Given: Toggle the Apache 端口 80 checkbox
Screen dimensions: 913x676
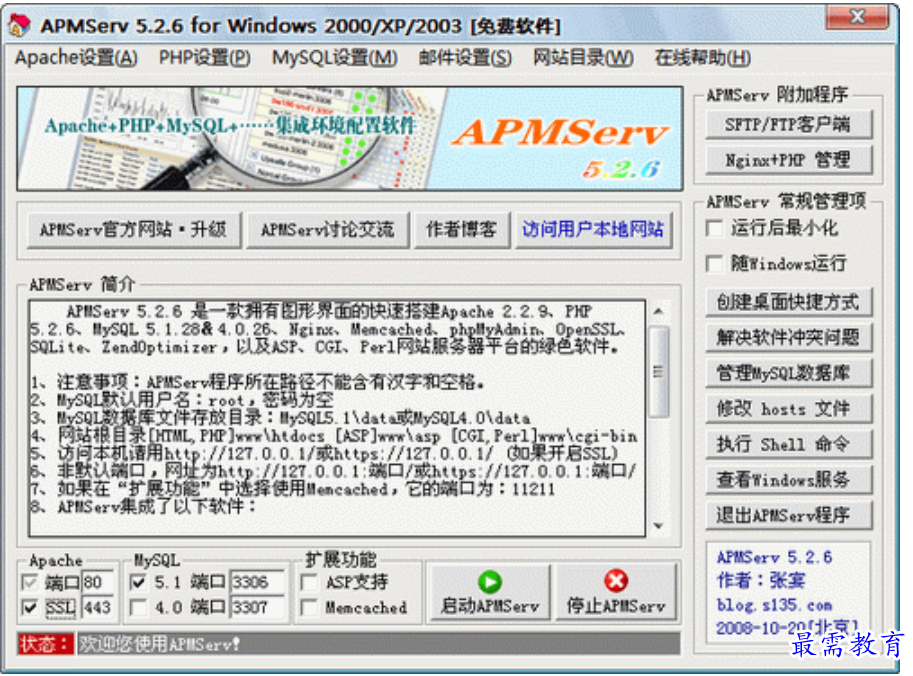Looking at the screenshot, I should tap(29, 582).
